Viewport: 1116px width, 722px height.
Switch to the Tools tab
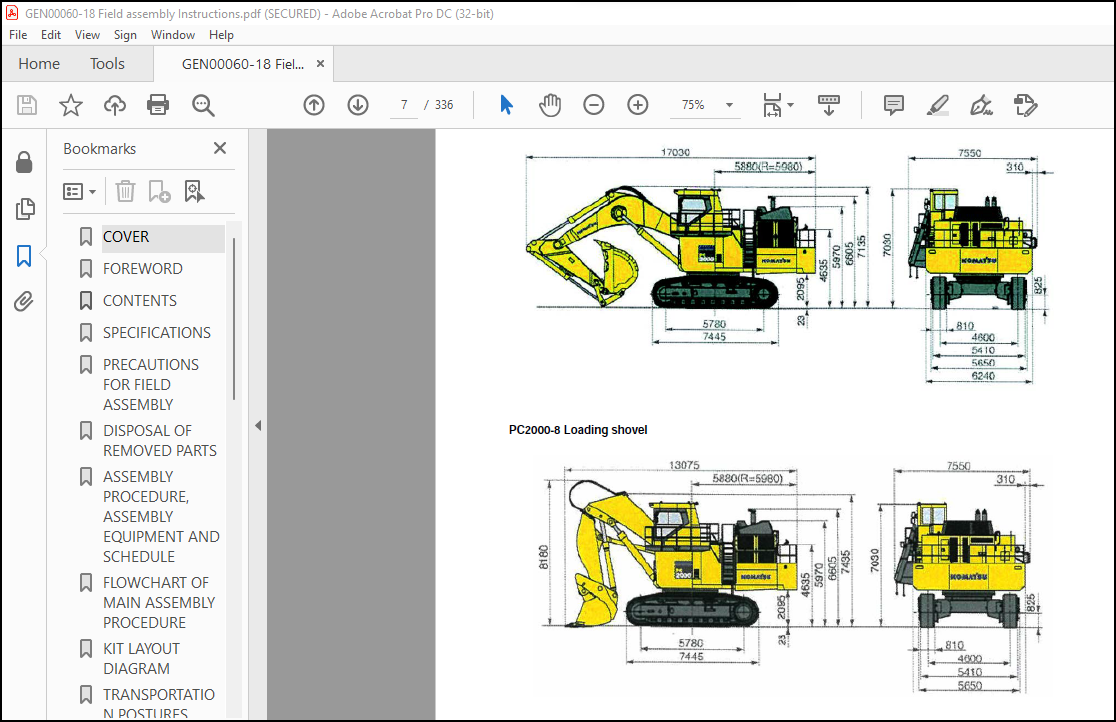click(x=107, y=63)
